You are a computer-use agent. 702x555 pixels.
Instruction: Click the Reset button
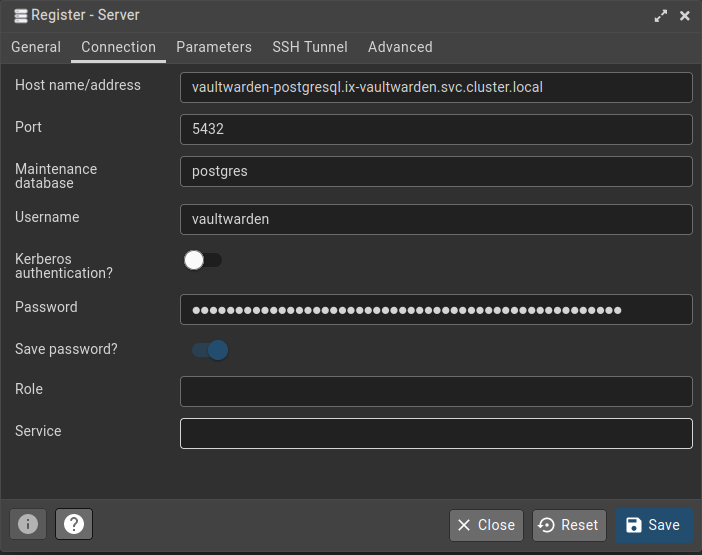click(569, 525)
